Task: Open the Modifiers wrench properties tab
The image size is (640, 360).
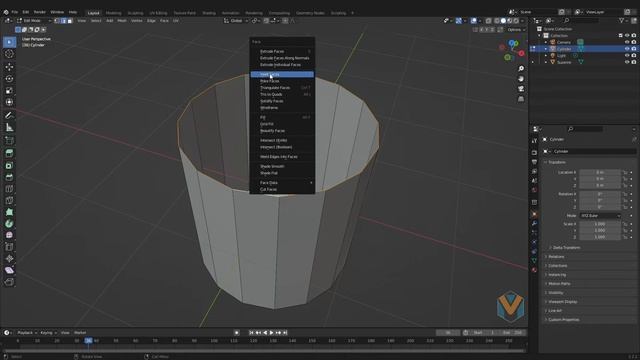Action: 534,224
